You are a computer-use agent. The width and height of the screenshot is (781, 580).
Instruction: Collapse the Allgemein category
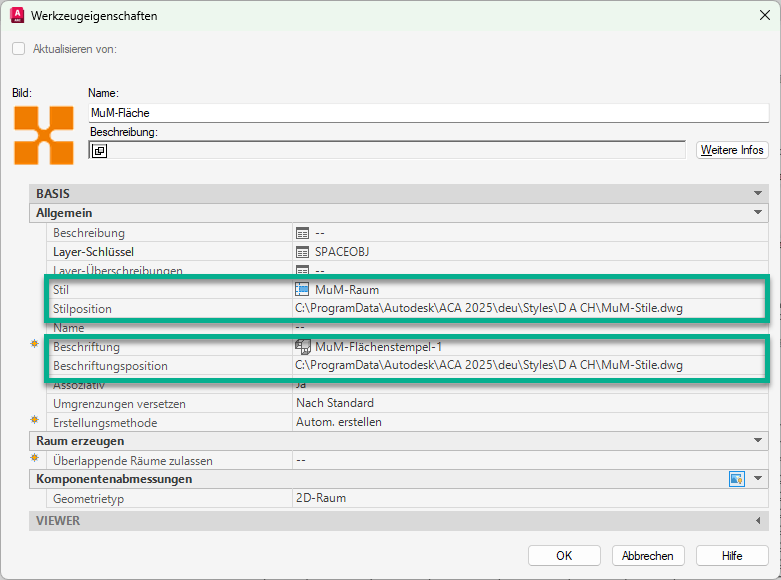point(758,213)
